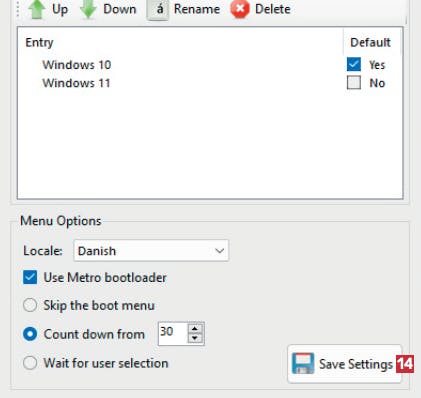Viewport: 421px width, 398px height.
Task: Click the Rename accent-letter icon
Action: coord(158,10)
